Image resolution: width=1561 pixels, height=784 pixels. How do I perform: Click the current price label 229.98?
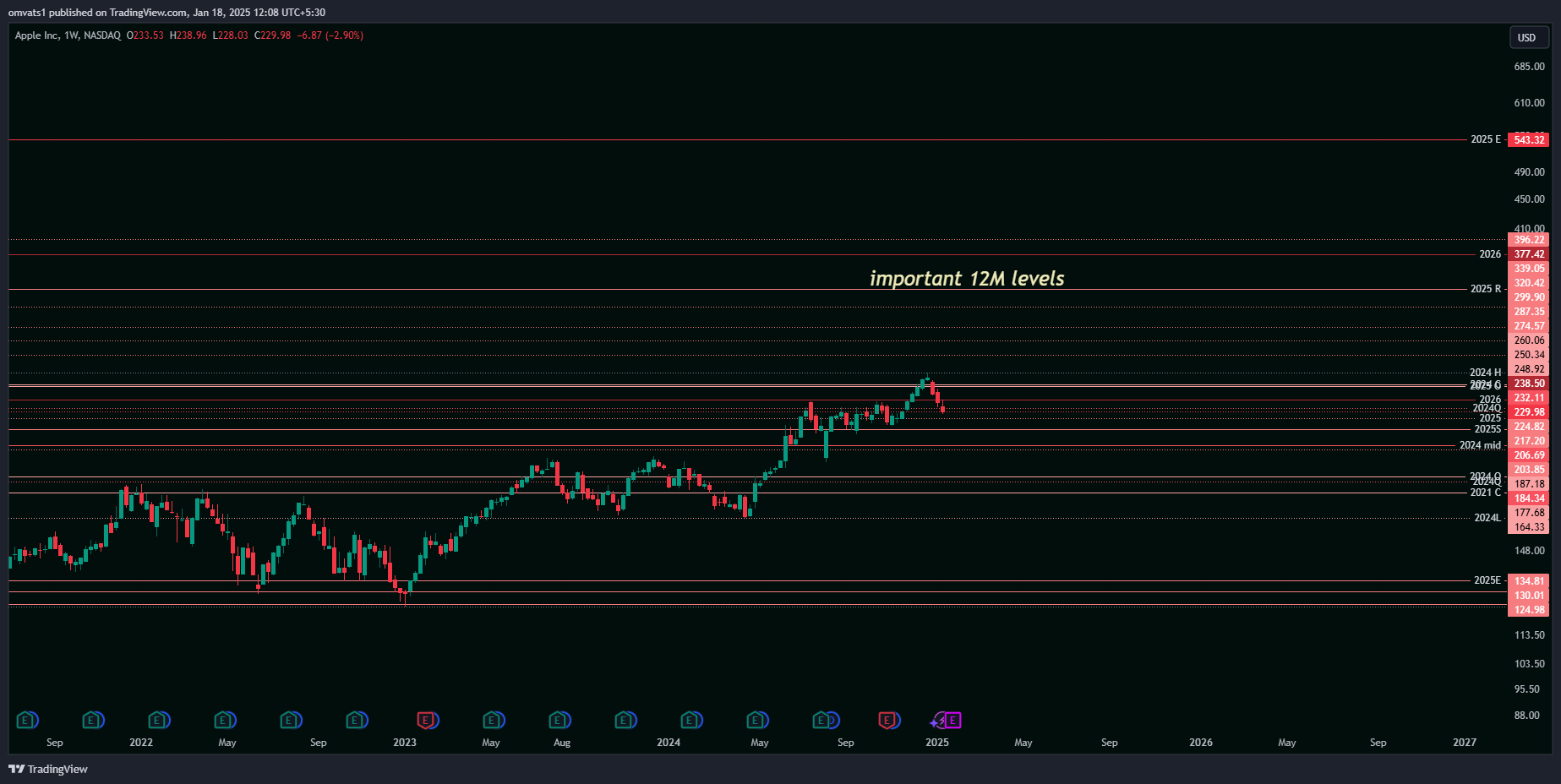1528,412
